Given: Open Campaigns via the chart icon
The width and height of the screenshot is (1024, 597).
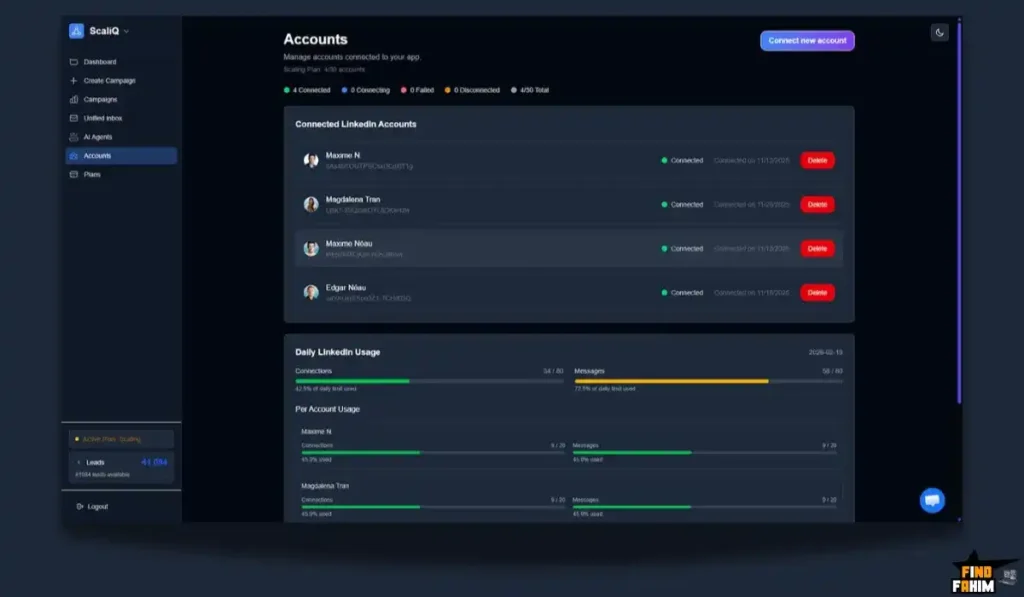Looking at the screenshot, I should (x=74, y=100).
